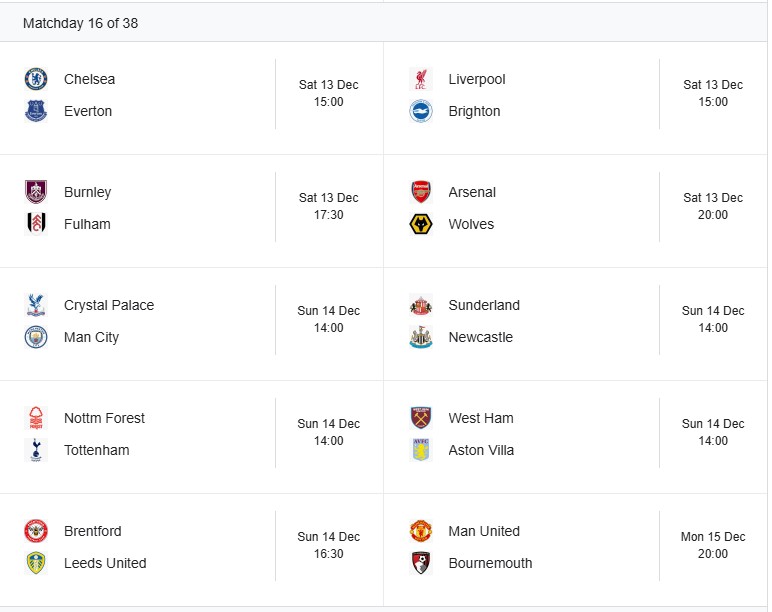
Task: Select the Crystal Palace team name
Action: [x=109, y=305]
